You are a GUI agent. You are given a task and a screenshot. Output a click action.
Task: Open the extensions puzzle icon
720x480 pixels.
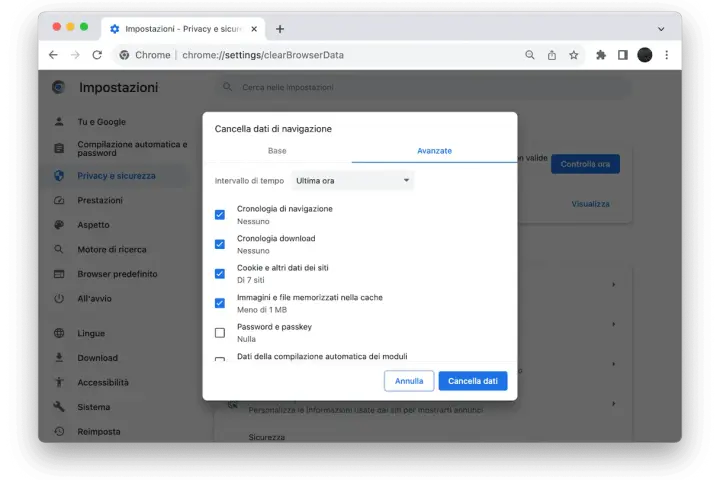click(601, 55)
